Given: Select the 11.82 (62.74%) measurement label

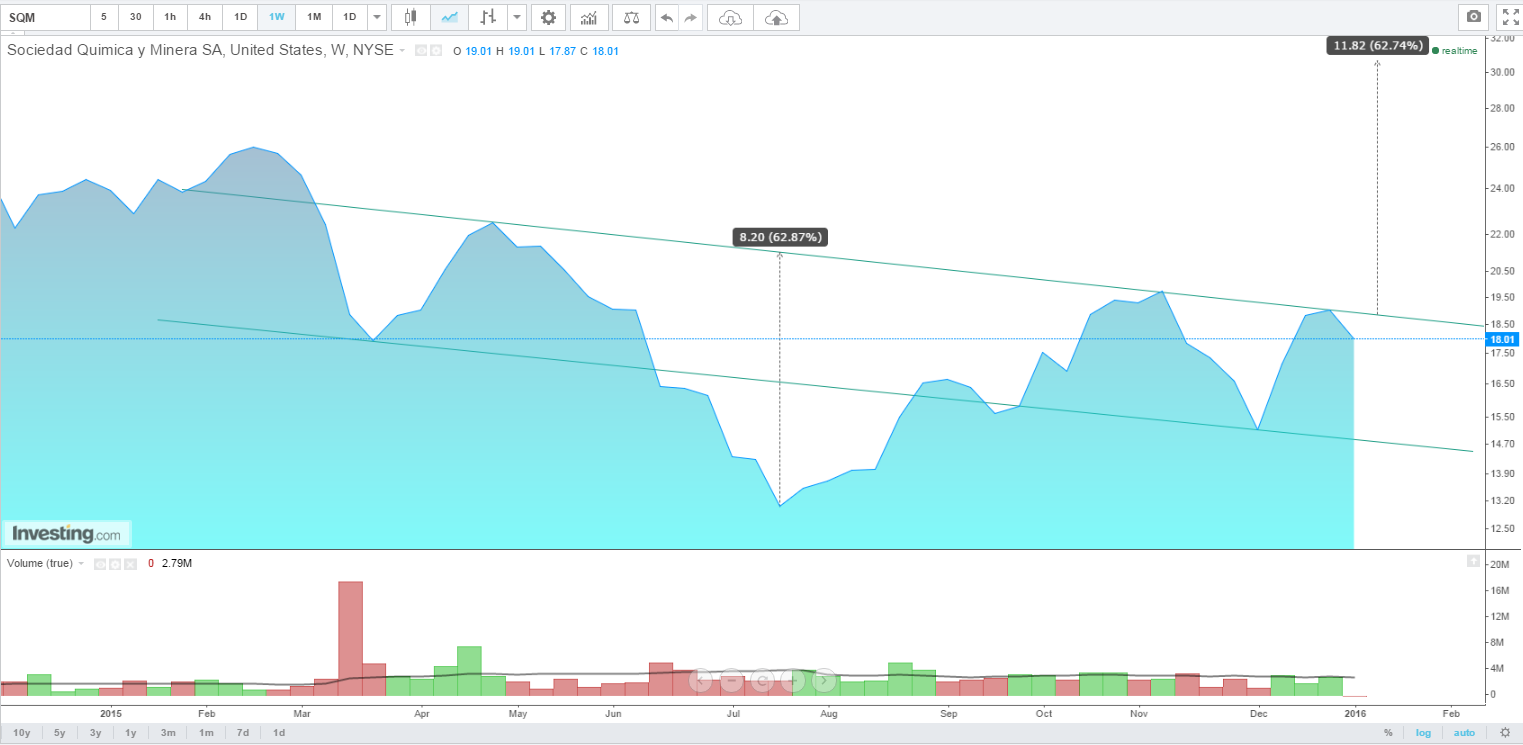Looking at the screenshot, I should pos(1376,45).
